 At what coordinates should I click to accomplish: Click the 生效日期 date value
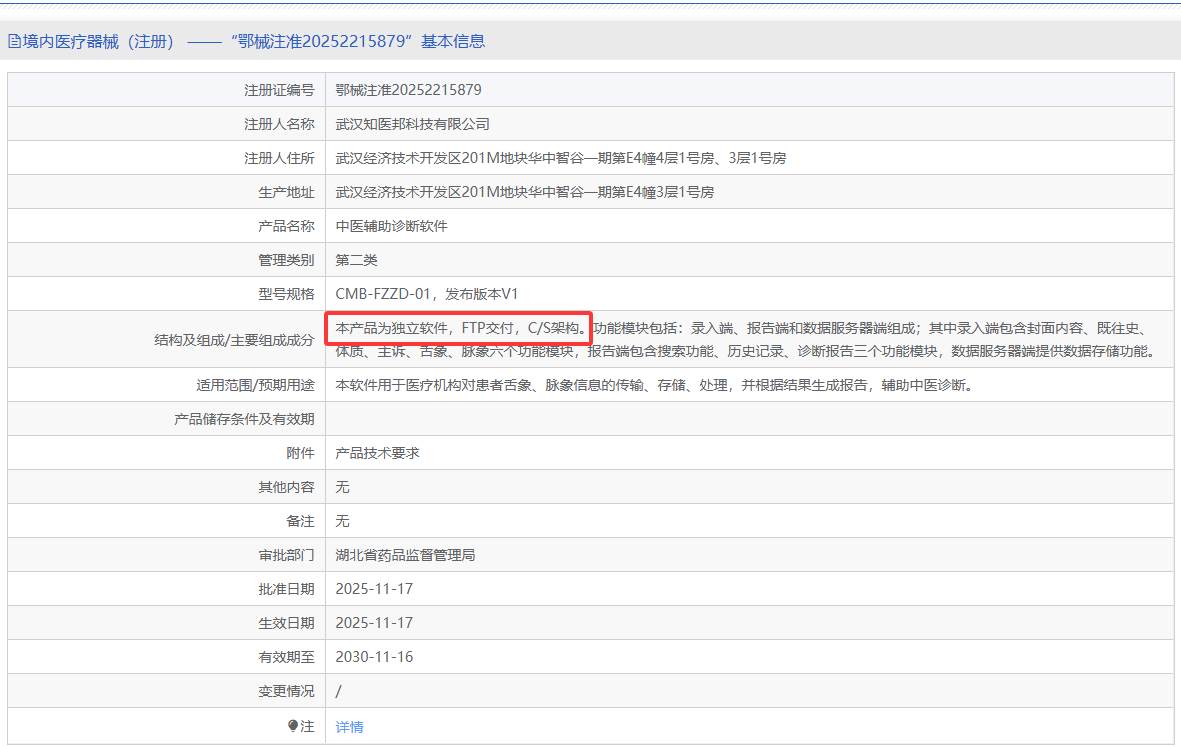374,623
